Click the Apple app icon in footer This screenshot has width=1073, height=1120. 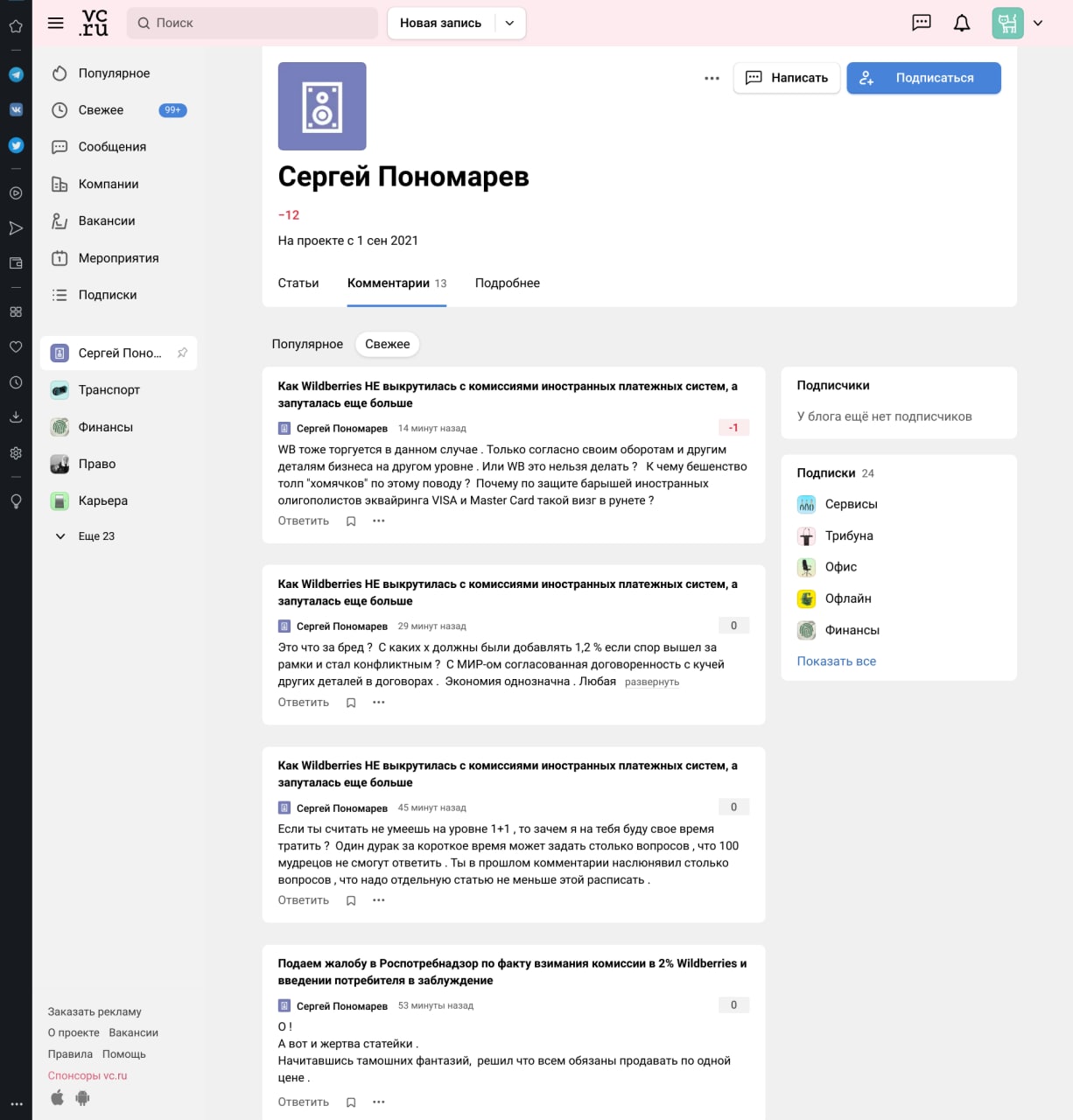(x=58, y=1097)
